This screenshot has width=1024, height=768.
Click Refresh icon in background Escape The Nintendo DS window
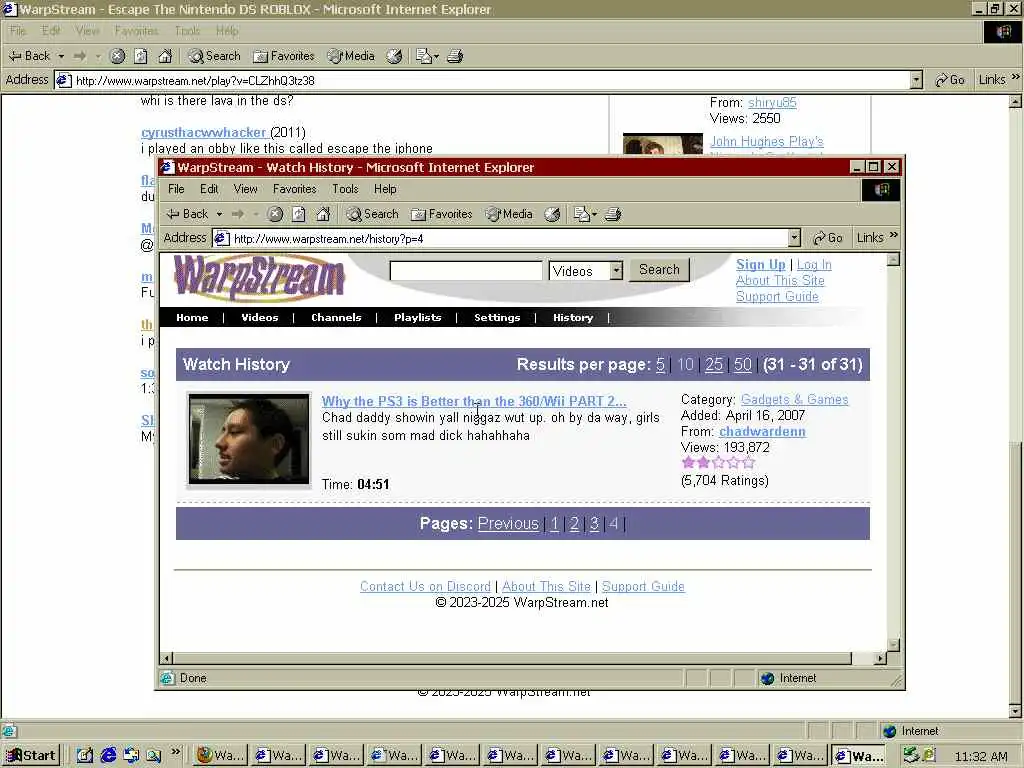tap(140, 56)
